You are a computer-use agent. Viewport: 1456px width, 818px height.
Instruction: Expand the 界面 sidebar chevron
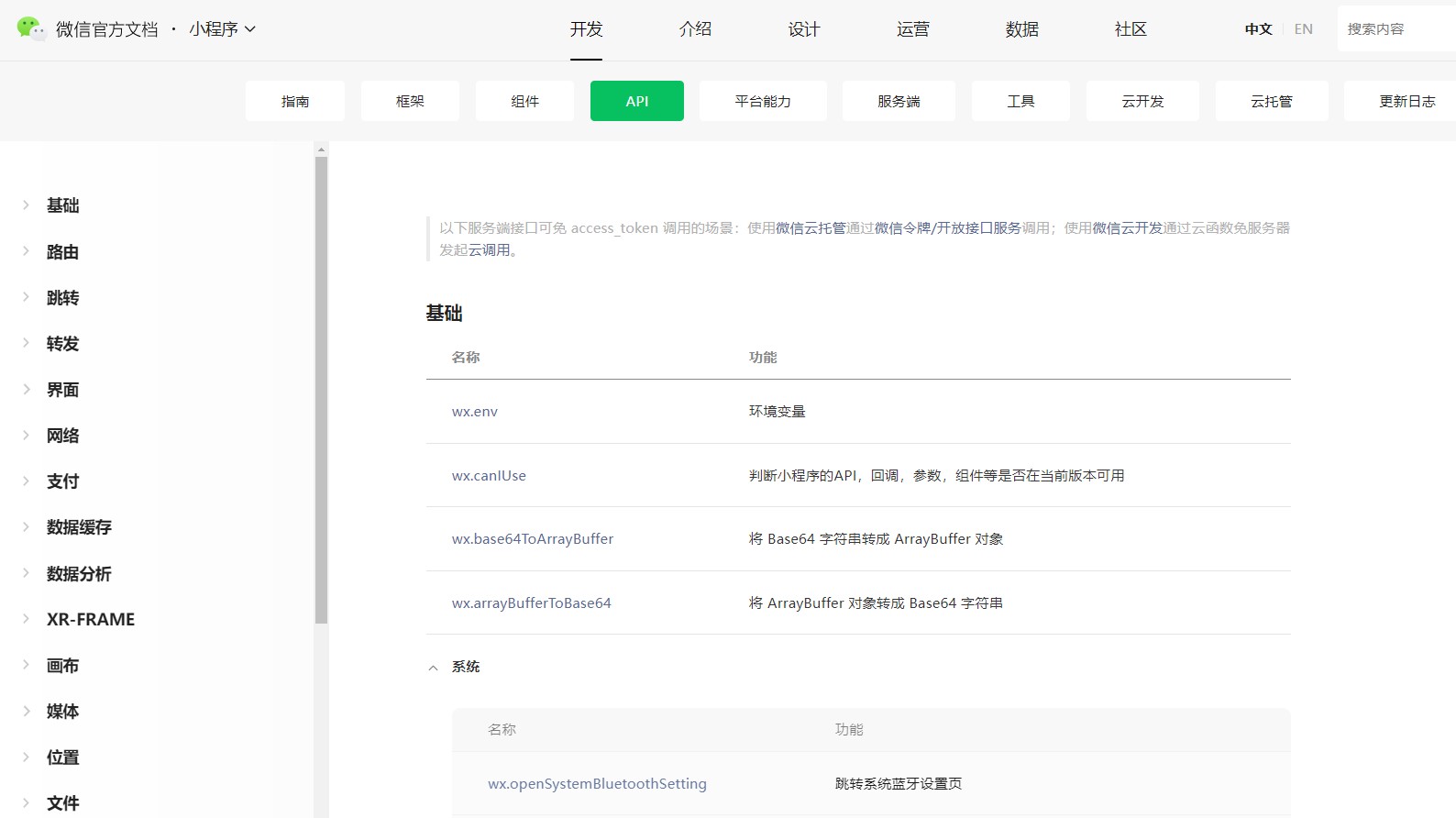[x=26, y=389]
